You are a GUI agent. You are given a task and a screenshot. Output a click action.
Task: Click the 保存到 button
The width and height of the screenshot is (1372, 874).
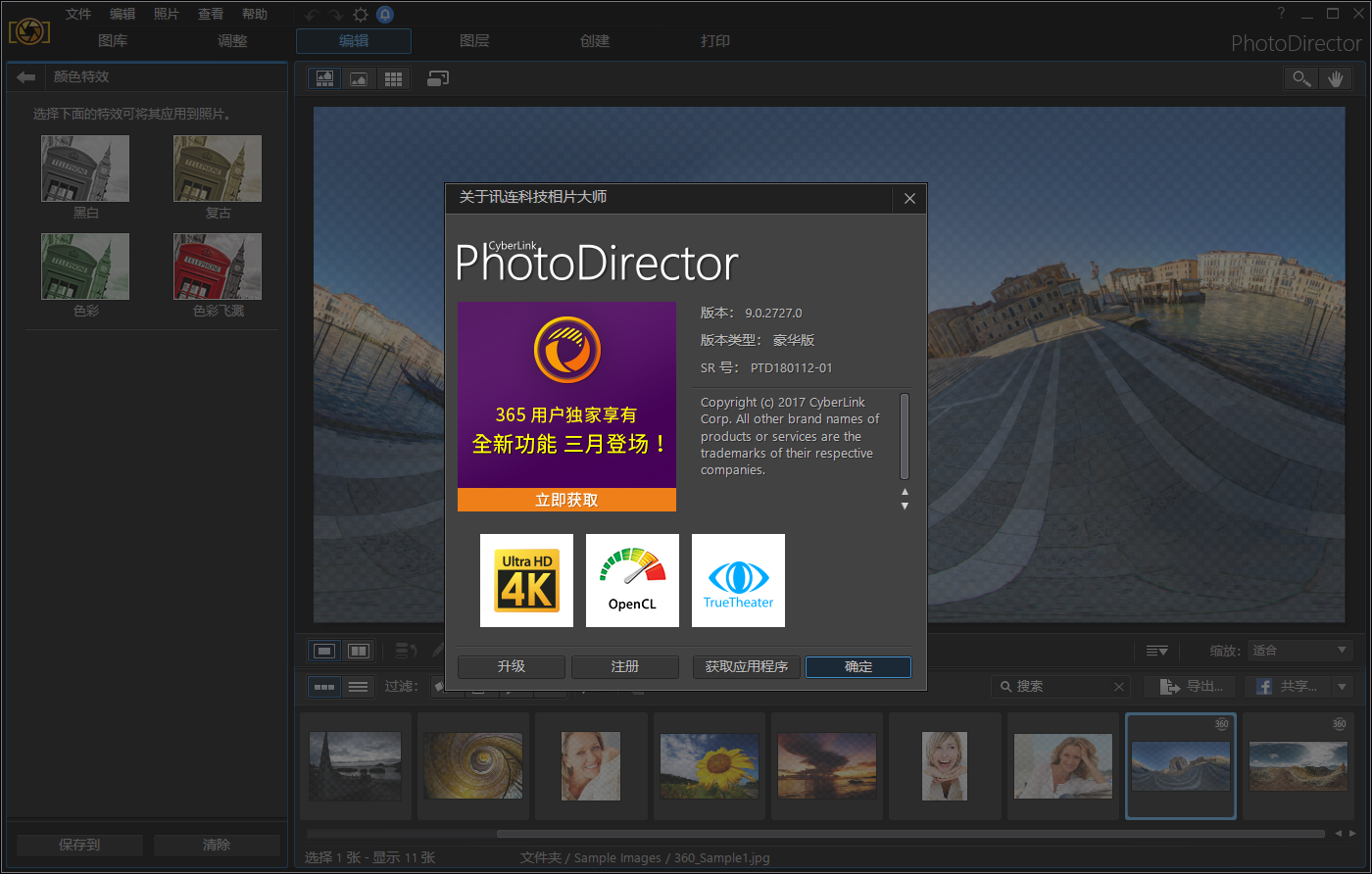(79, 845)
